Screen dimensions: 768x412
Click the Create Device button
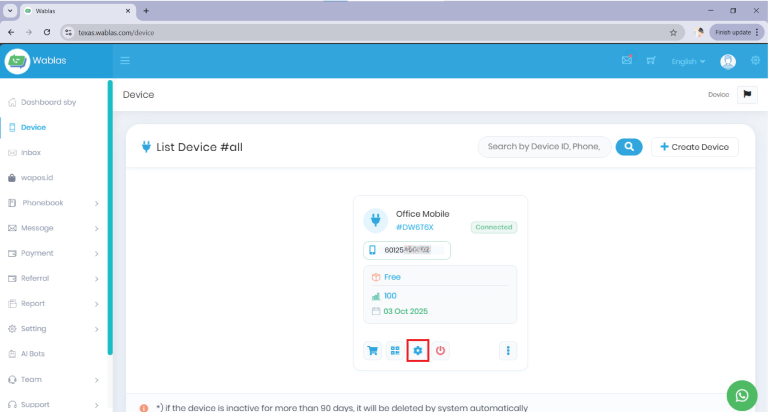[694, 147]
